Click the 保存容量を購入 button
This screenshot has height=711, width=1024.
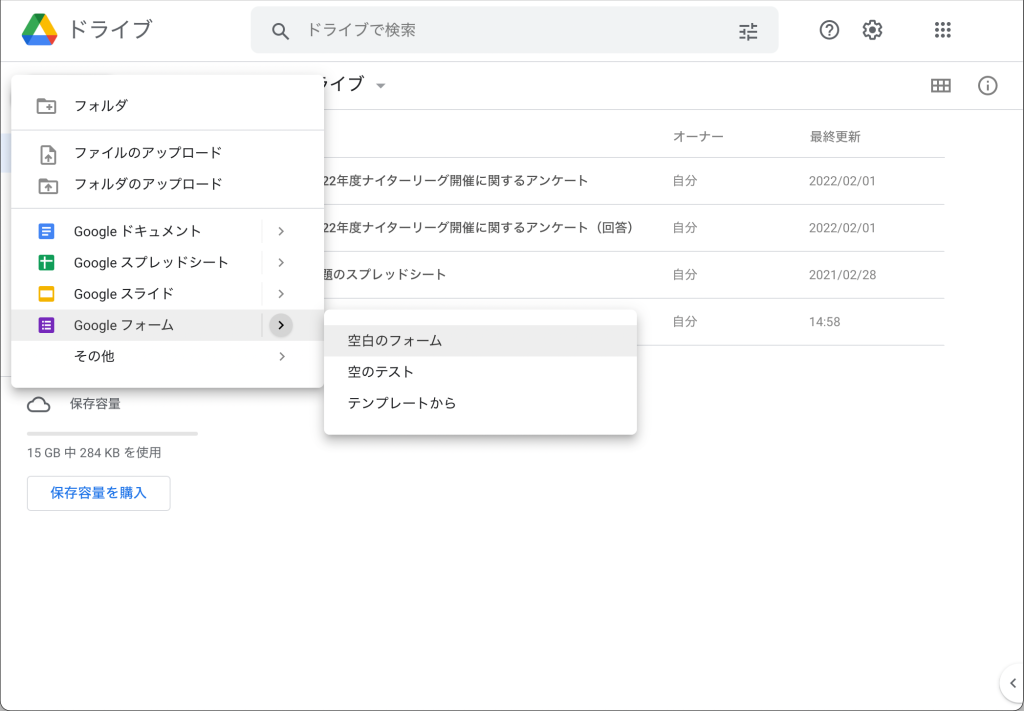pos(99,493)
